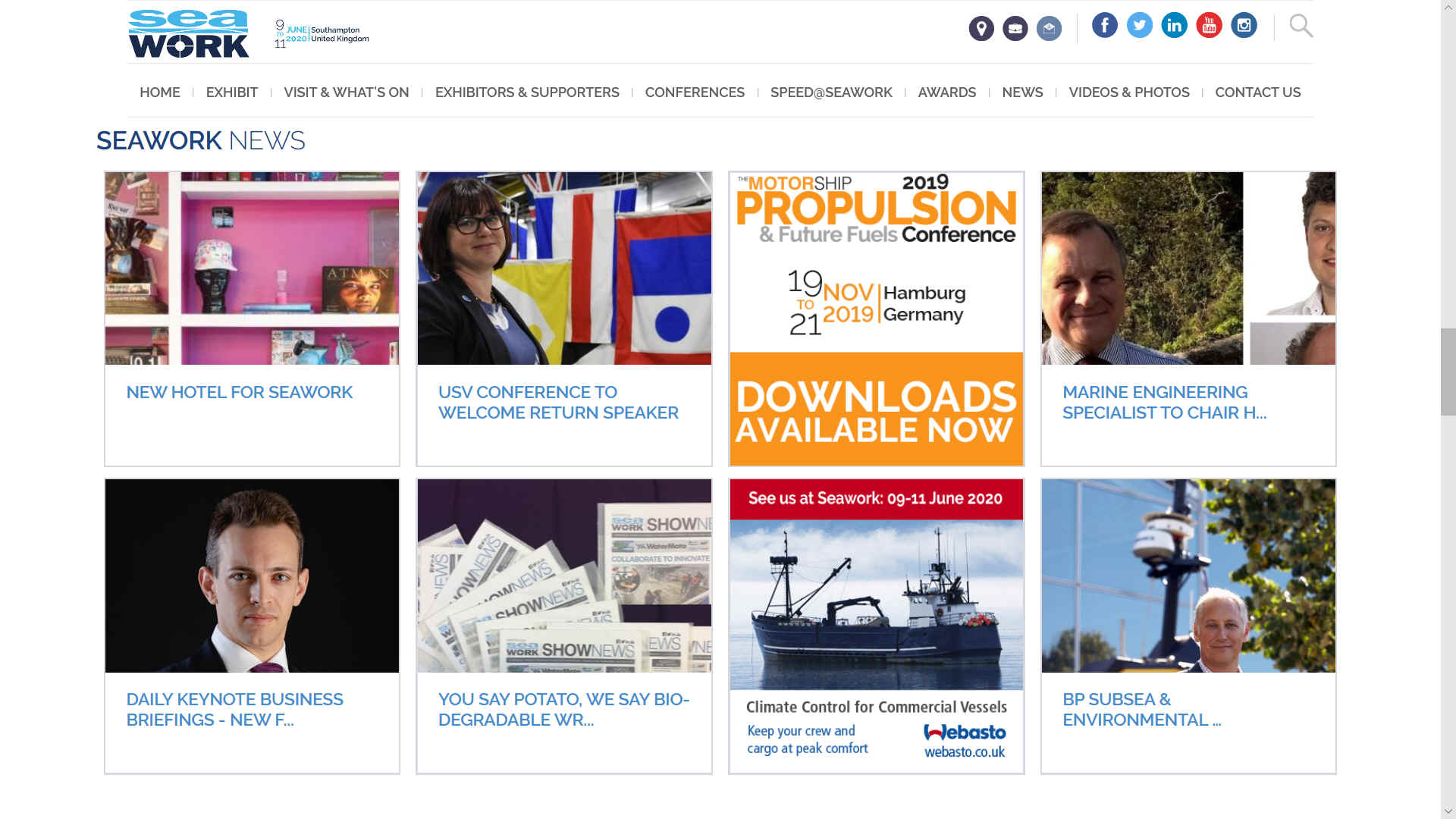This screenshot has width=1456, height=819.
Task: Click the open envelope newsletter icon
Action: 1049,29
